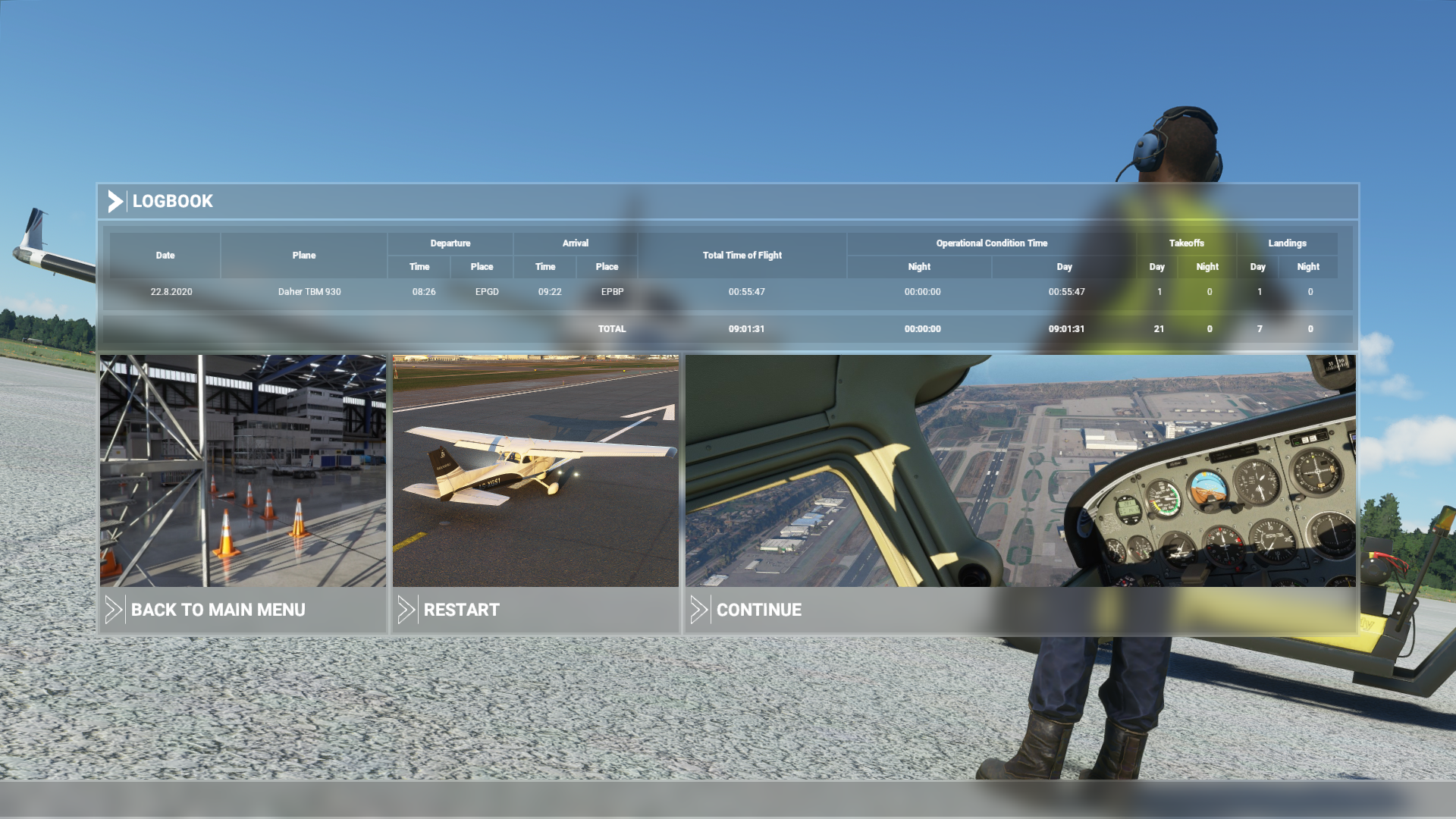Screen dimensions: 1456x819
Task: Click the Date column header
Action: (165, 256)
